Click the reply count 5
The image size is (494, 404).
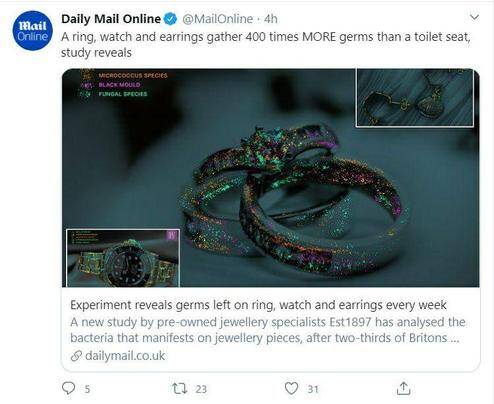point(87,389)
